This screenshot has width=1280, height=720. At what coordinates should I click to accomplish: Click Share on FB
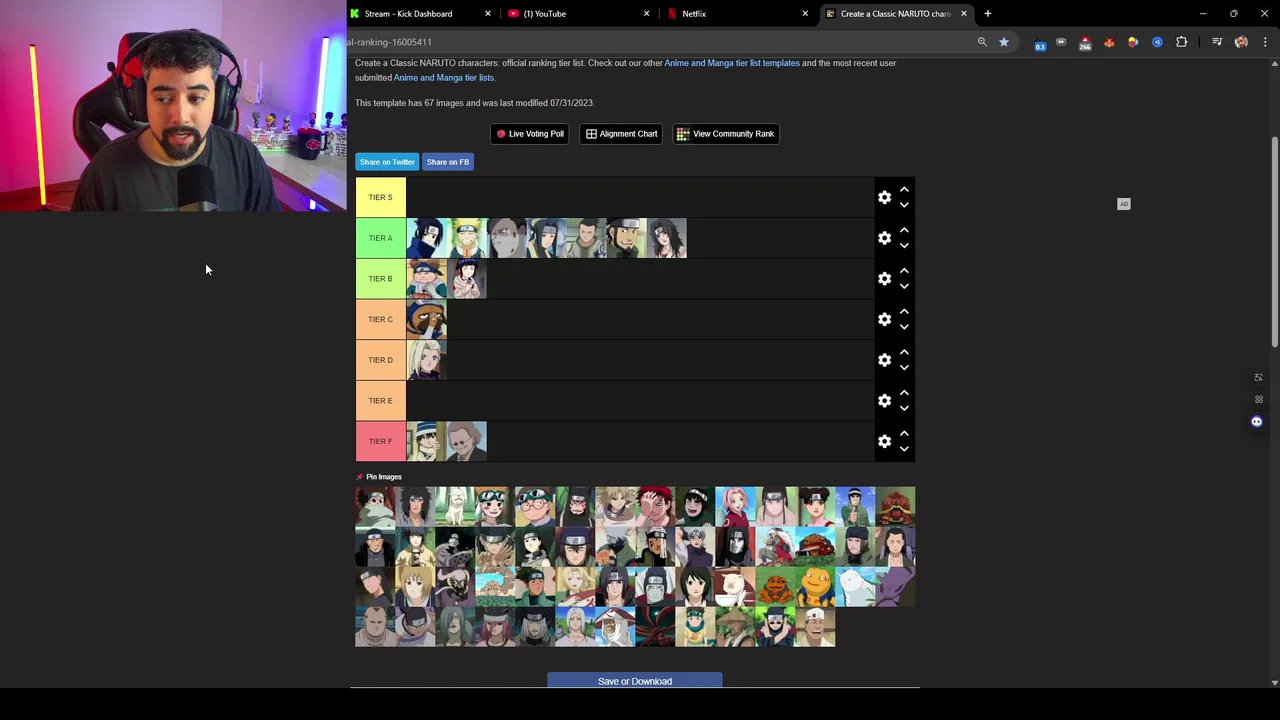pyautogui.click(x=447, y=162)
